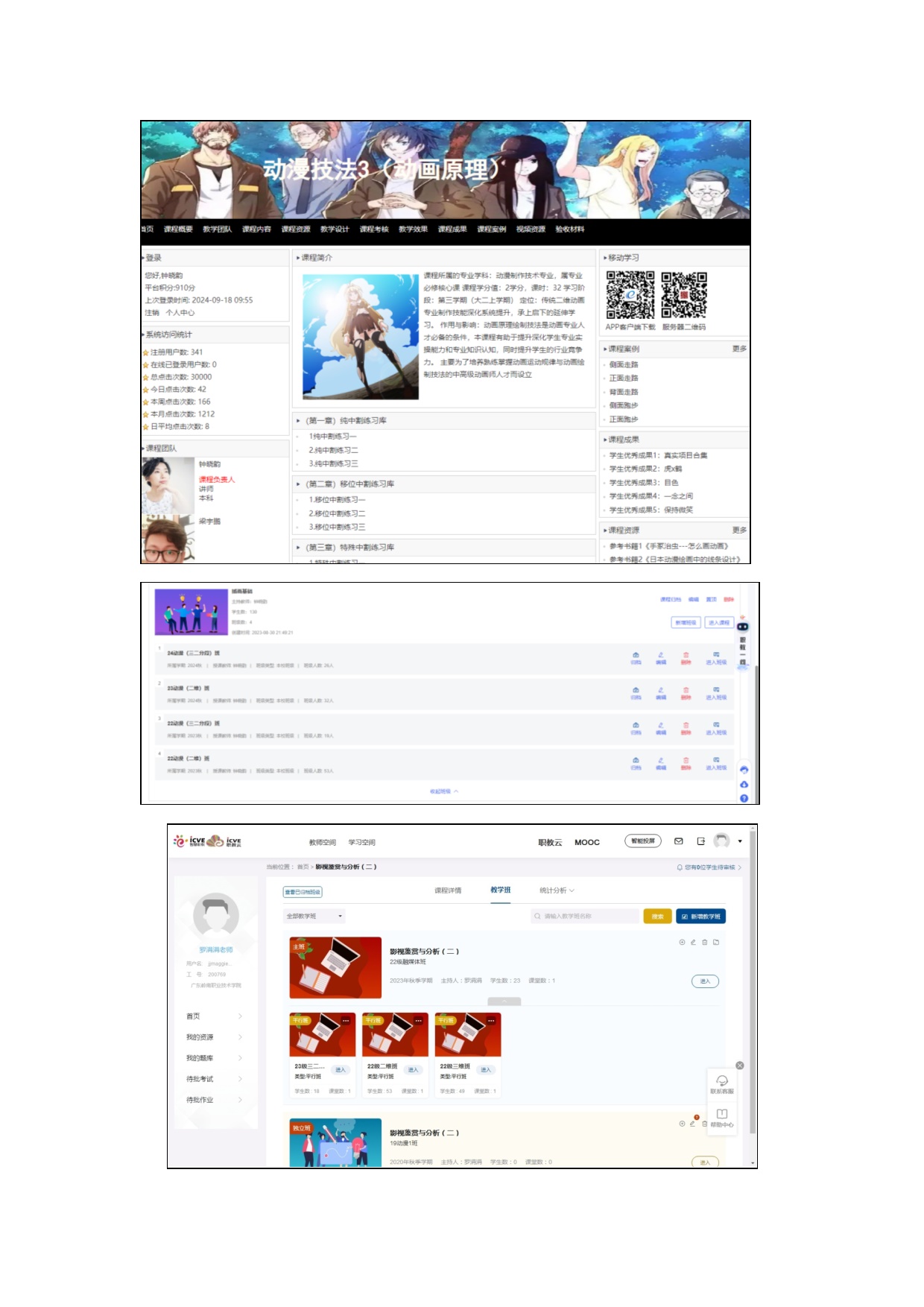924x1307 pixels.
Task: Open the 帮助中心 icon
Action: coord(722,1118)
